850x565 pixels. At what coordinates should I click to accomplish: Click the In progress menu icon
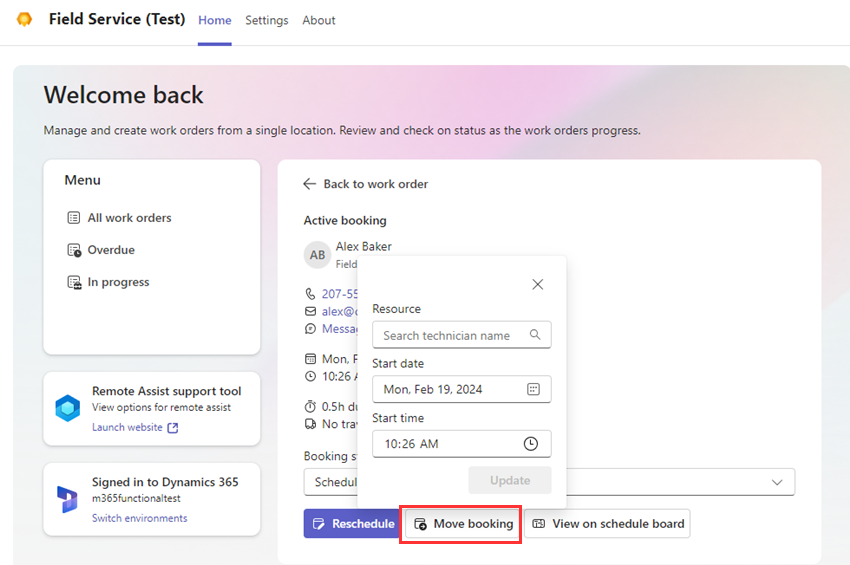(74, 282)
